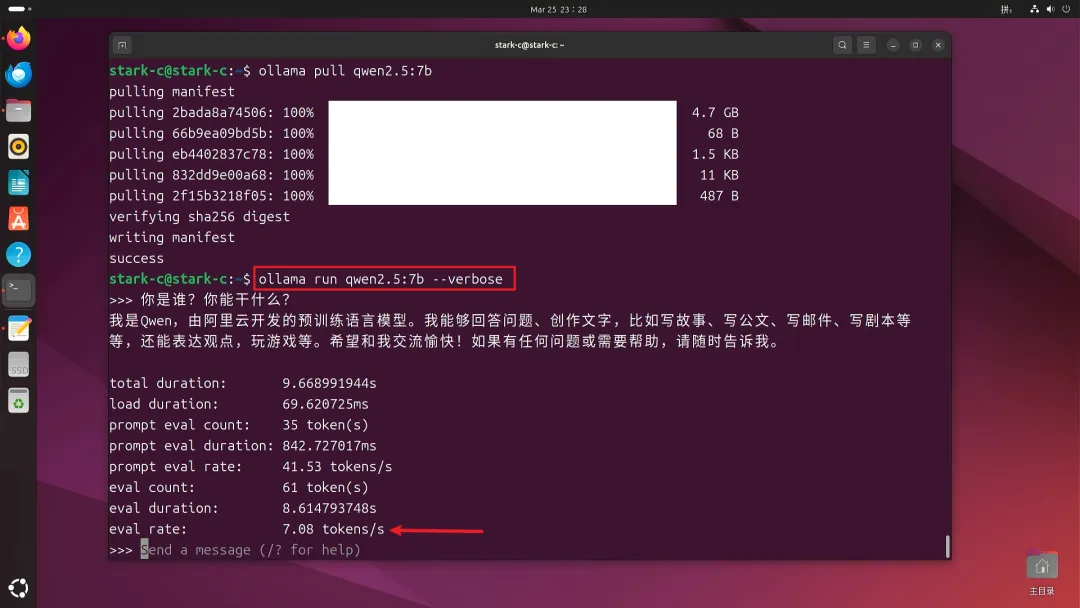Image resolution: width=1080 pixels, height=608 pixels.
Task: Click the terminal vertical scrollbar
Action: (x=947, y=547)
